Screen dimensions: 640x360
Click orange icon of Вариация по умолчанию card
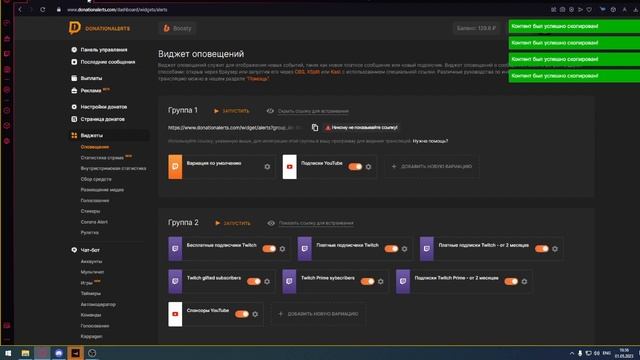[175, 167]
